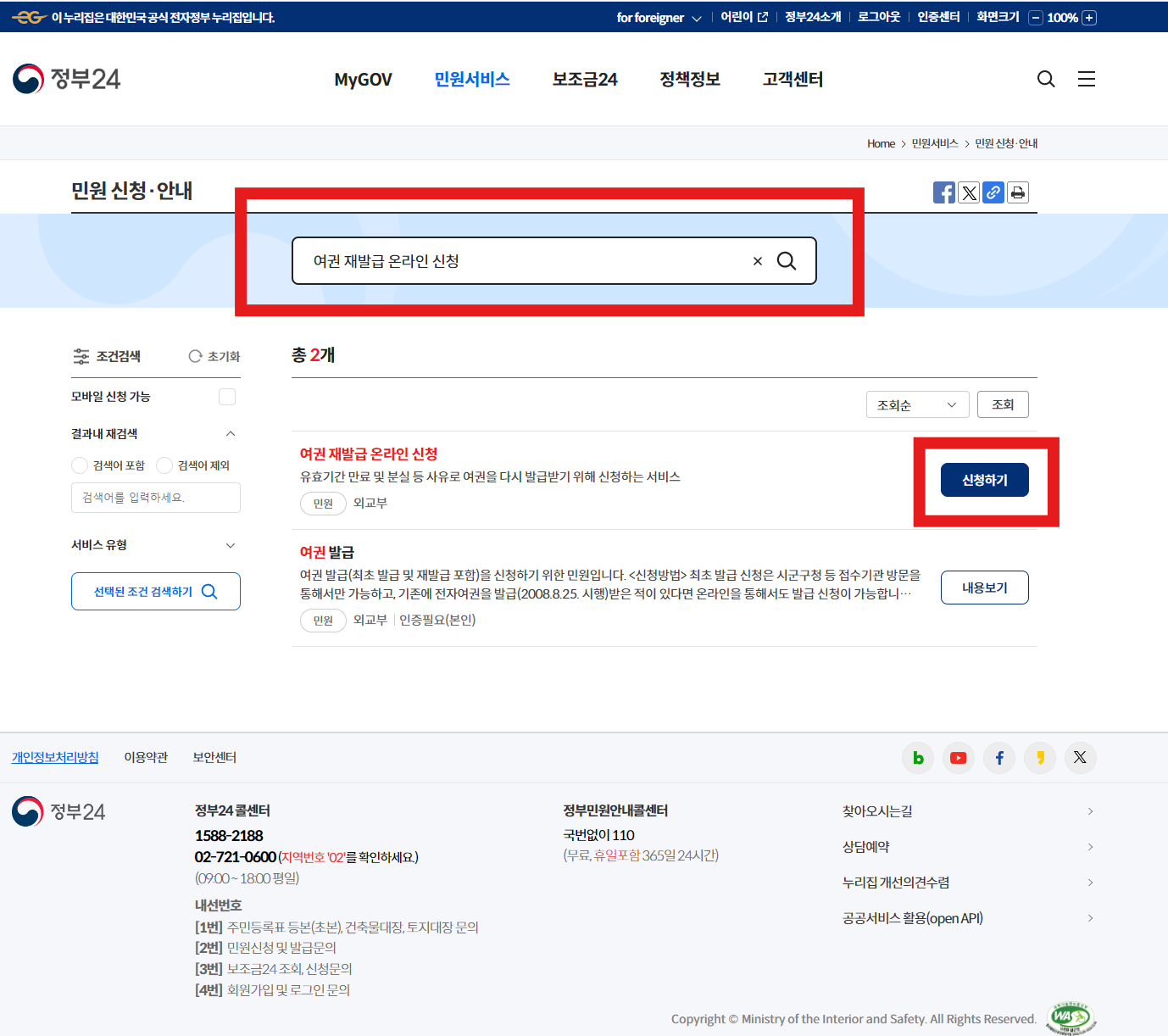Open search with the magnifier icon in header
This screenshot has height=1036, width=1168.
click(1045, 79)
